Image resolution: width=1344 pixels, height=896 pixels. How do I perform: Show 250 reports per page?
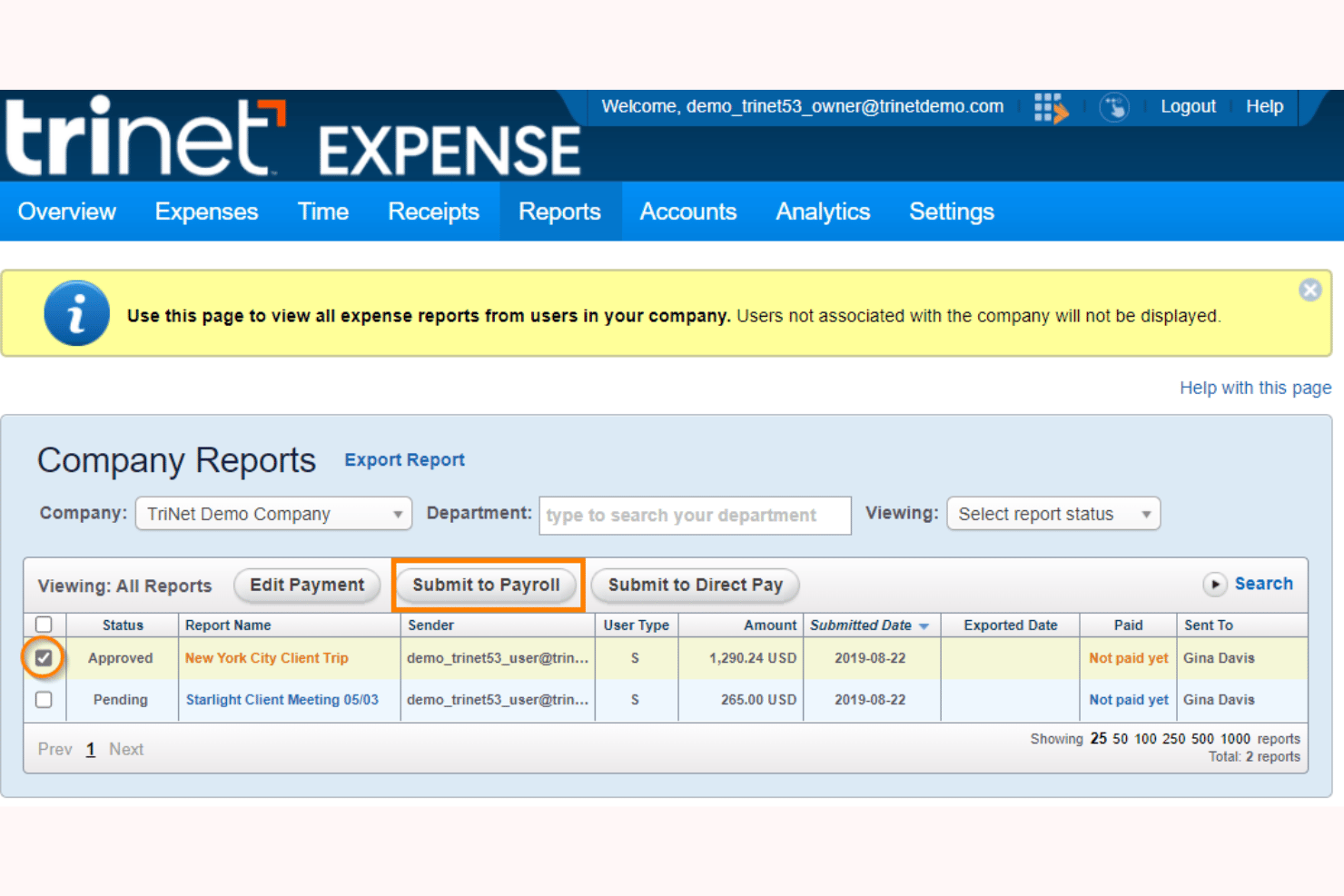click(x=1174, y=739)
